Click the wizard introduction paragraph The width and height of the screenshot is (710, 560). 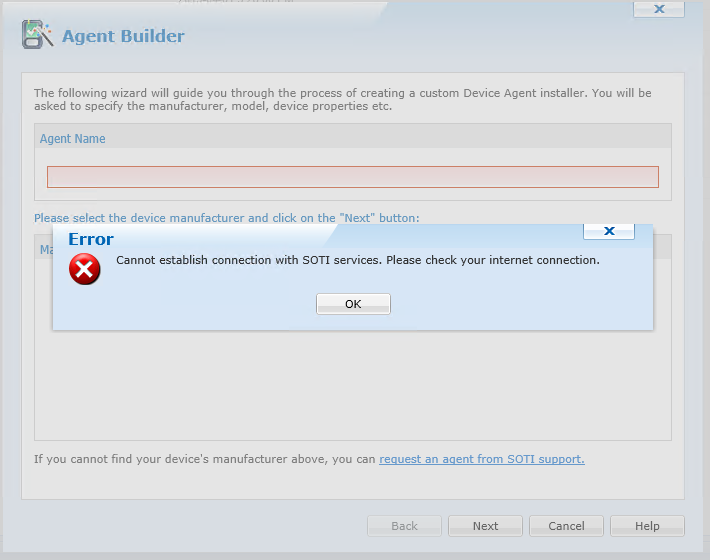click(342, 99)
